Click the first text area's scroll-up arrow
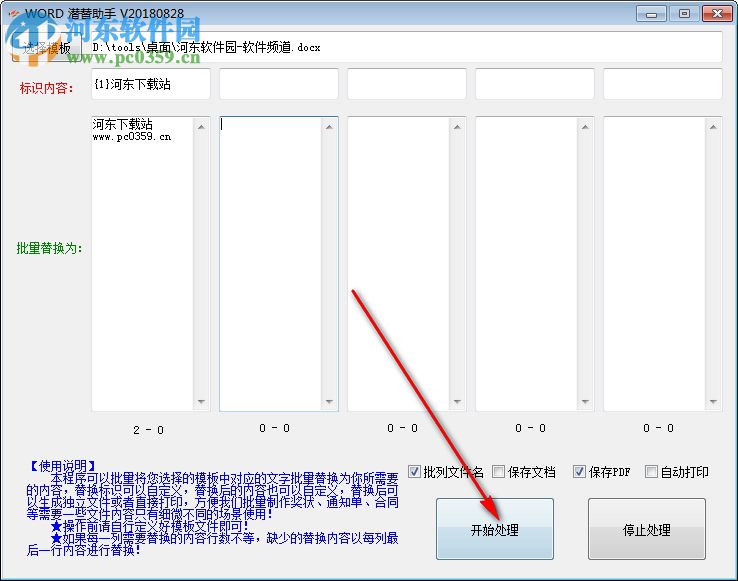738x581 pixels. 201,127
